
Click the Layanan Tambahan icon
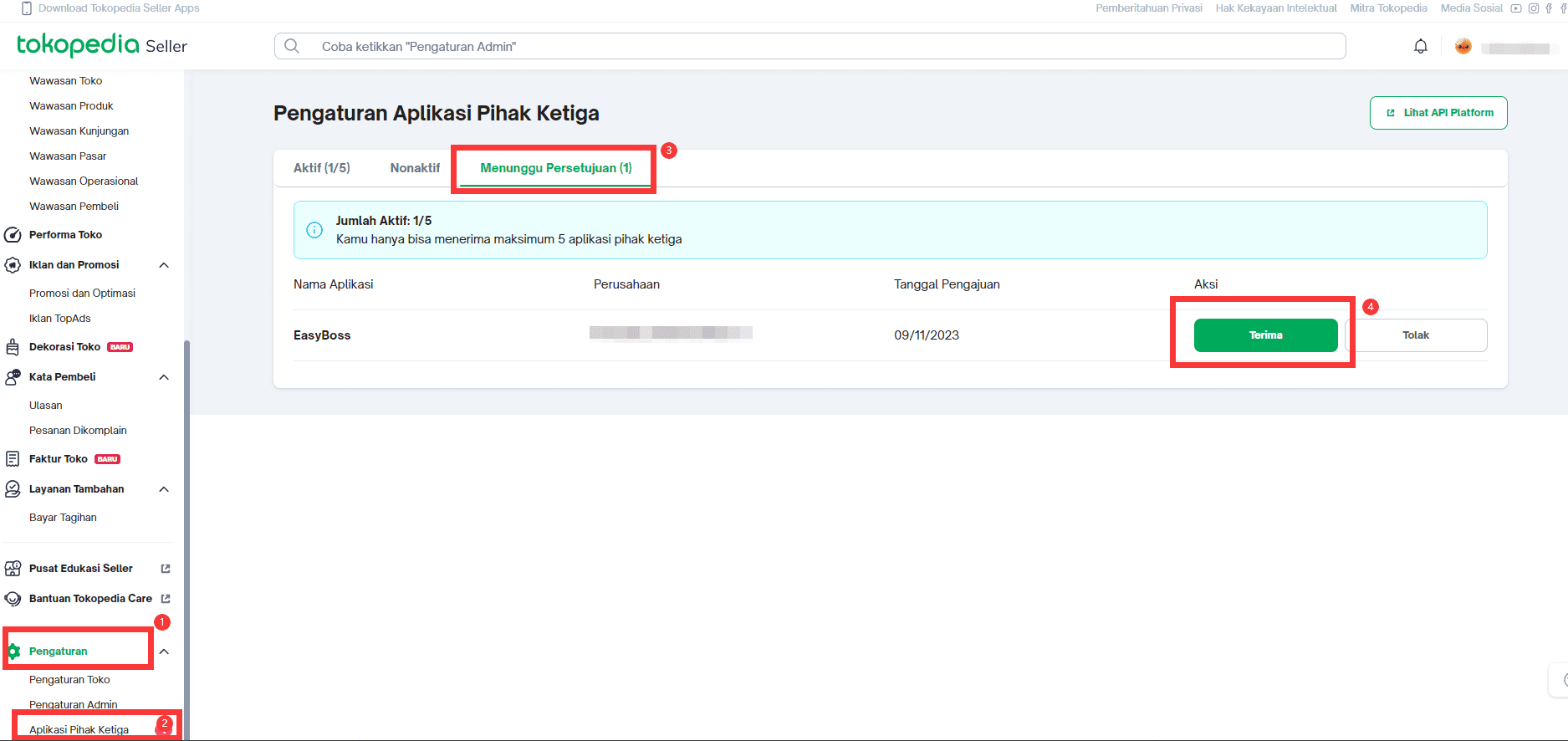click(x=13, y=489)
